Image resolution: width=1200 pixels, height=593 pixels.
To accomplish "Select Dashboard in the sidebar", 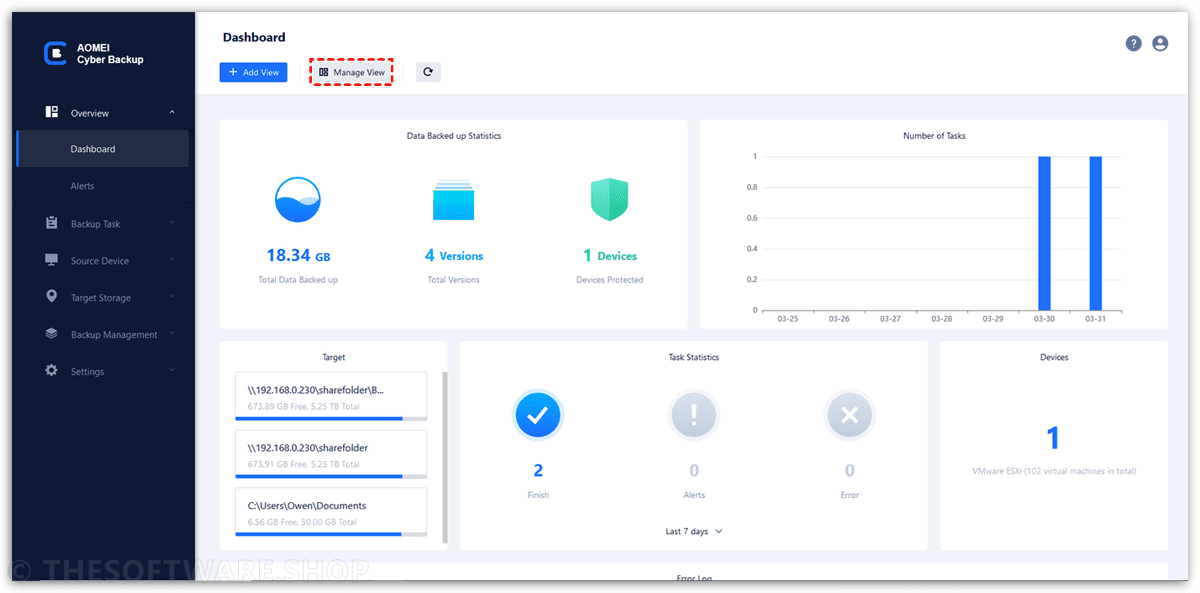I will [x=102, y=149].
